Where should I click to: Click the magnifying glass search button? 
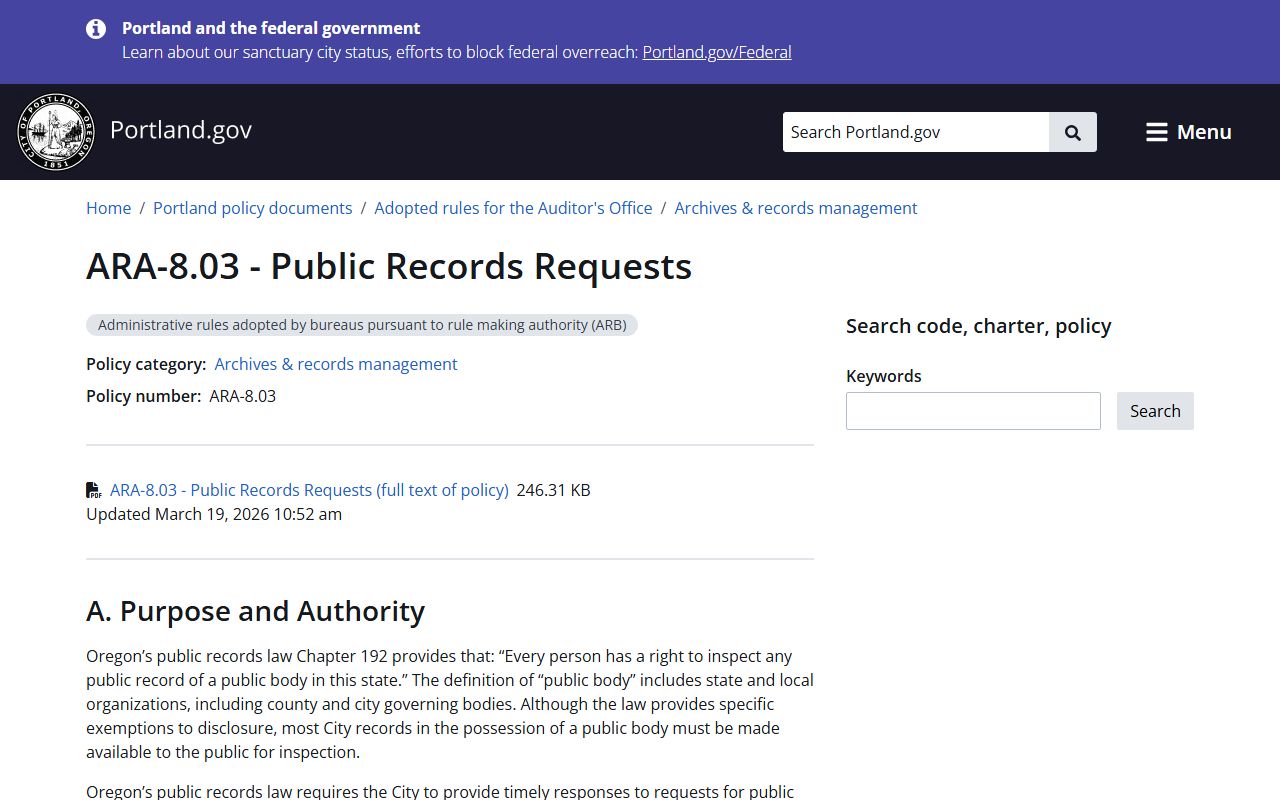click(x=1073, y=132)
